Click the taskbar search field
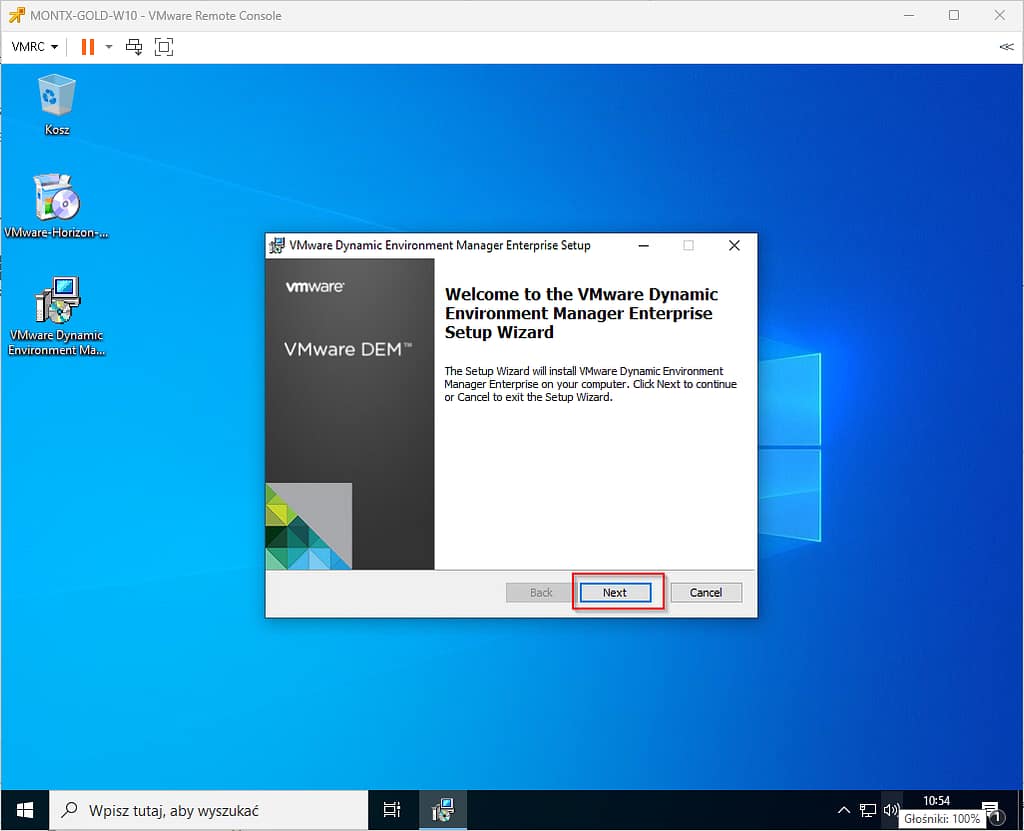Viewport: 1024px width, 831px height. (208, 810)
